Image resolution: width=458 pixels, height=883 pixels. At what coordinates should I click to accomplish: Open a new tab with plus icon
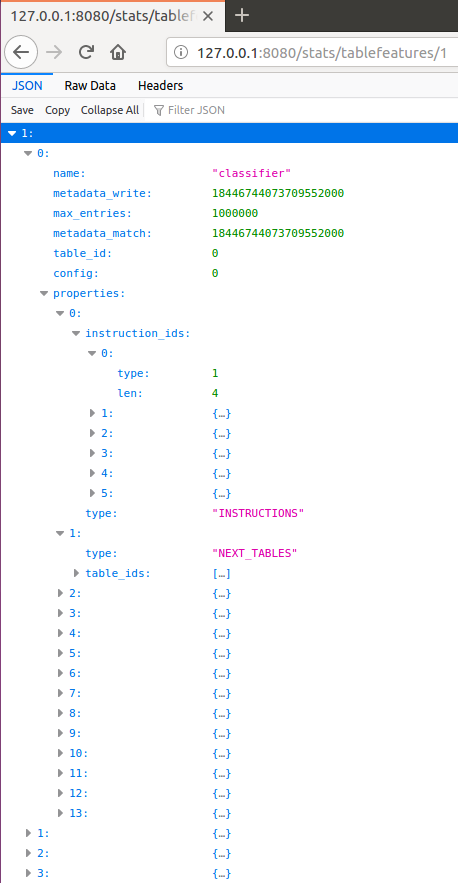[241, 16]
